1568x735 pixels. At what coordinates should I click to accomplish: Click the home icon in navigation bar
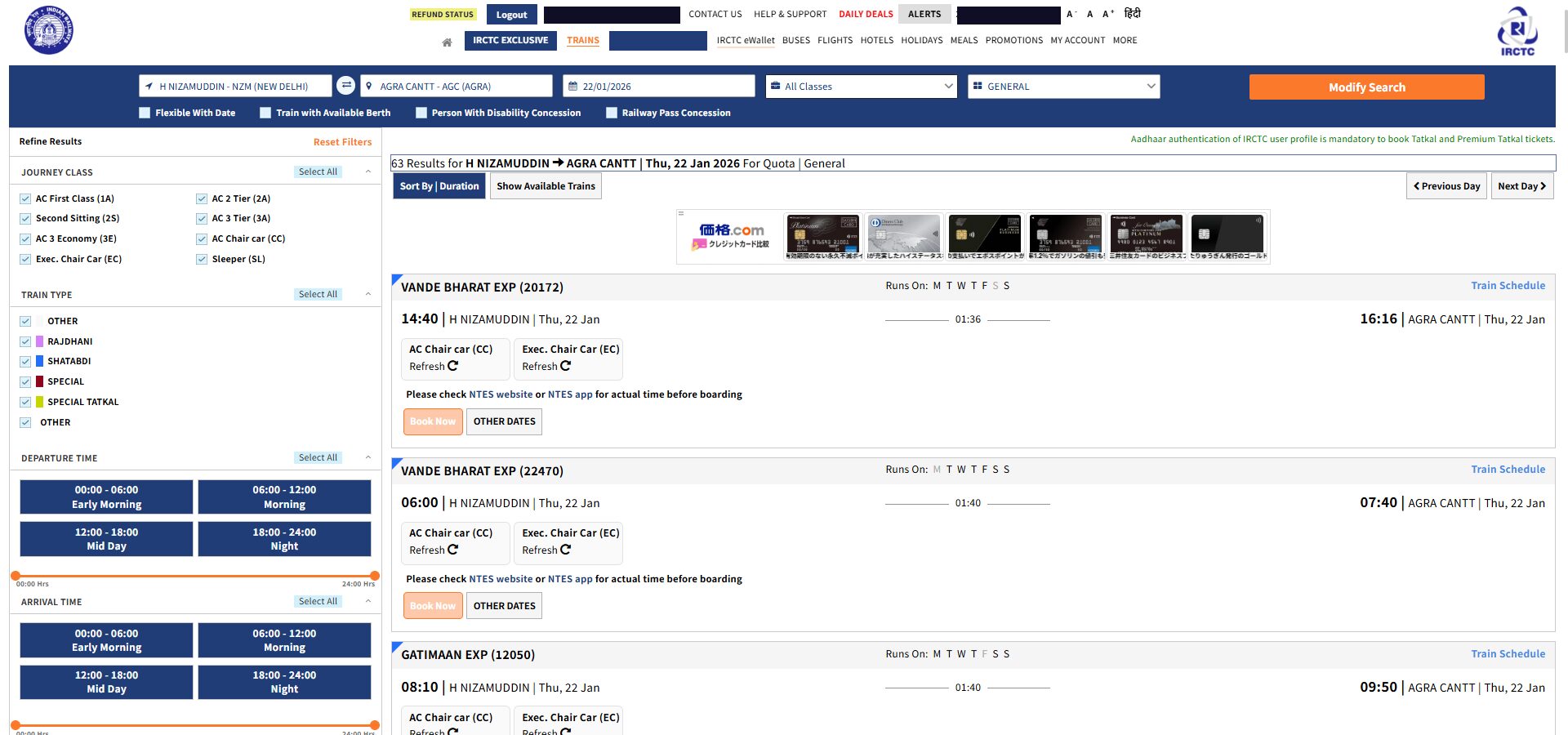(447, 42)
